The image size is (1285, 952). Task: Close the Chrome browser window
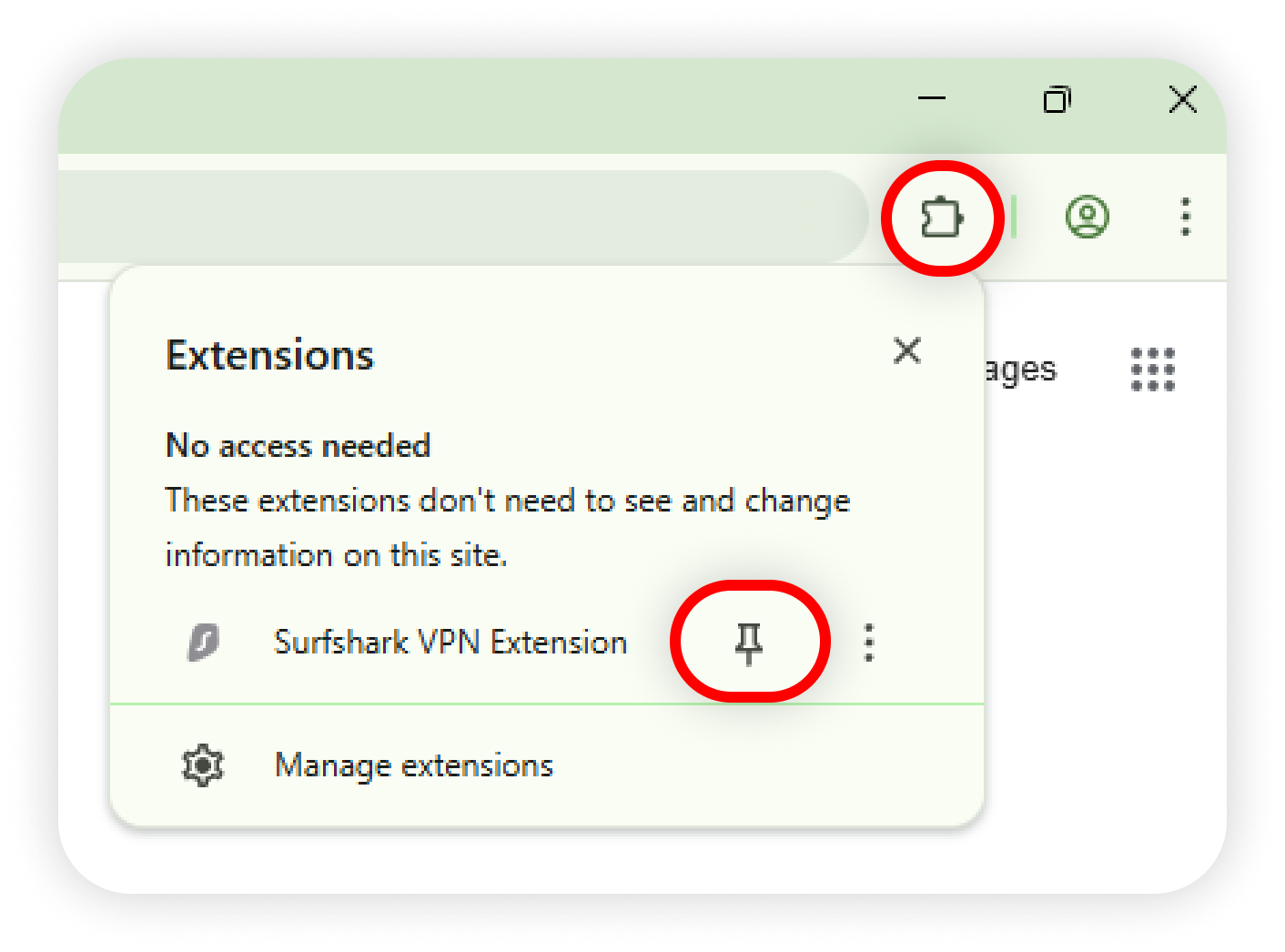coord(1182,98)
